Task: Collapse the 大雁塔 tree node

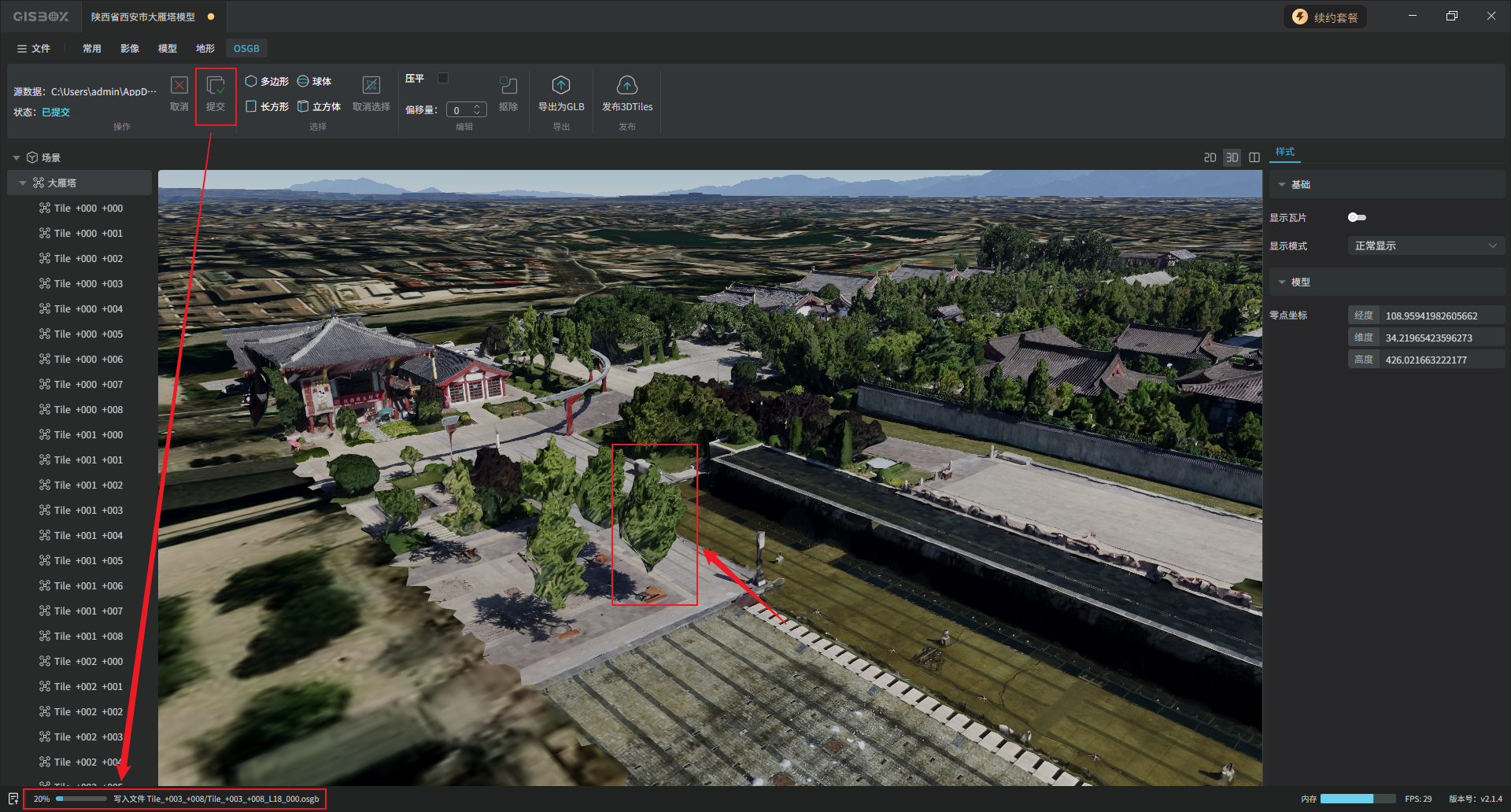Action: (23, 183)
